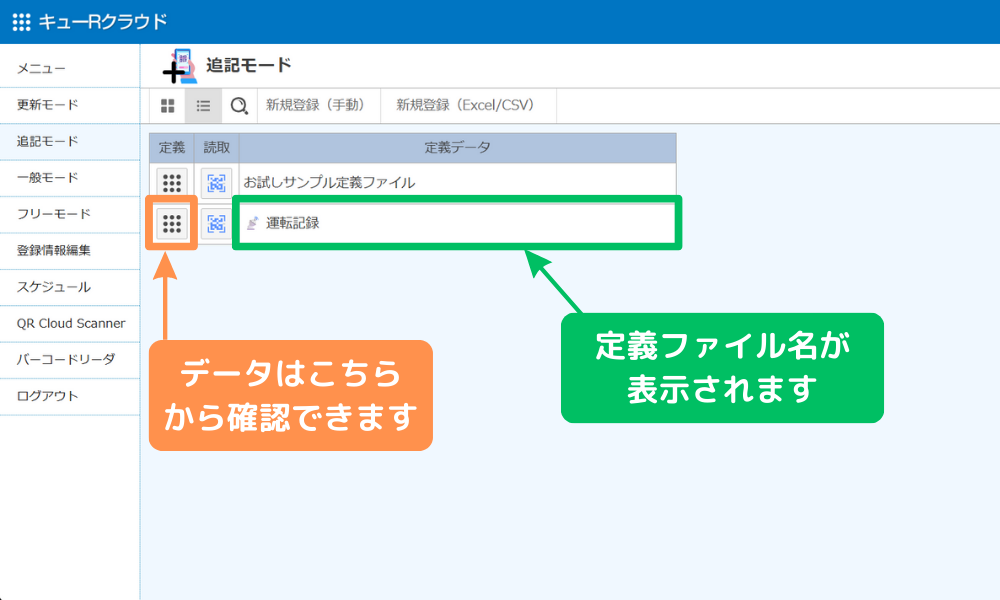Open data grid for お試しサンプル定義ファイル
This screenshot has height=600, width=1000.
[172, 183]
